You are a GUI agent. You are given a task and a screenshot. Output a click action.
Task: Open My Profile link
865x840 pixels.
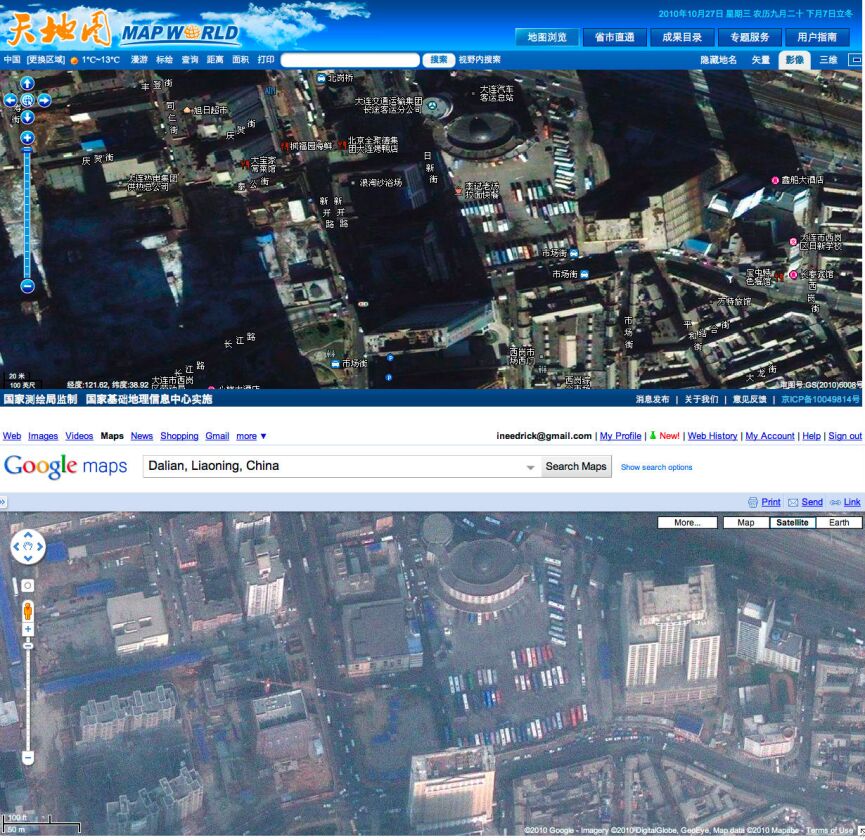[x=621, y=436]
